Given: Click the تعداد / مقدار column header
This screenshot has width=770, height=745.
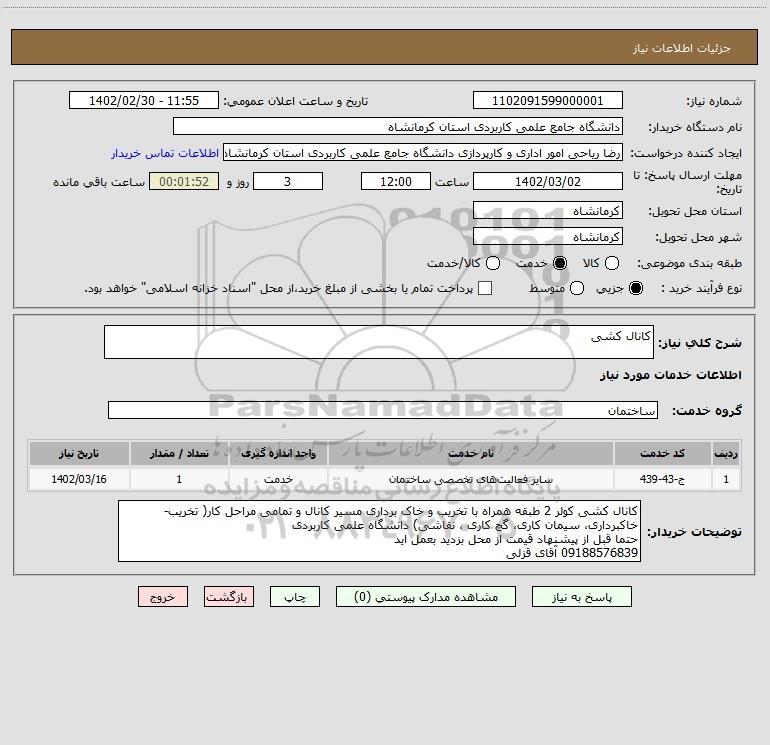Looking at the screenshot, I should 179,453.
